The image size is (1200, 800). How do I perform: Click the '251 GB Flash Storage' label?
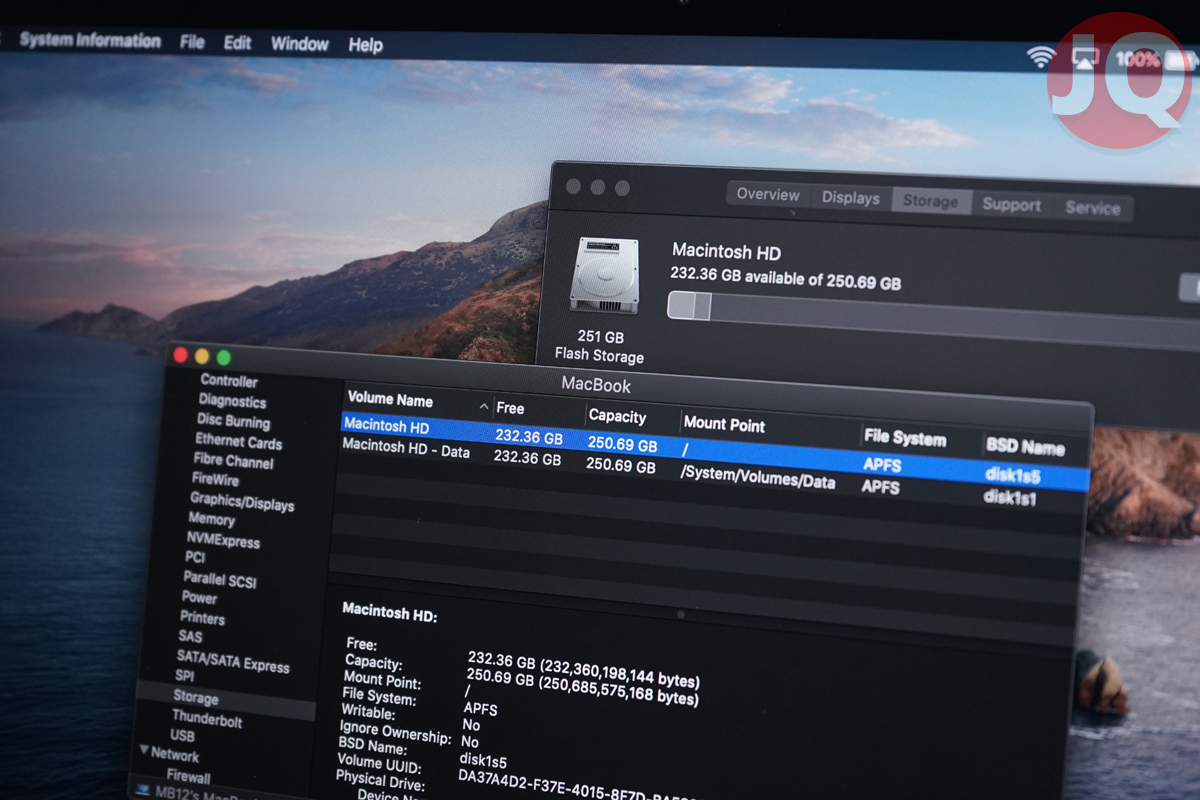(x=601, y=346)
